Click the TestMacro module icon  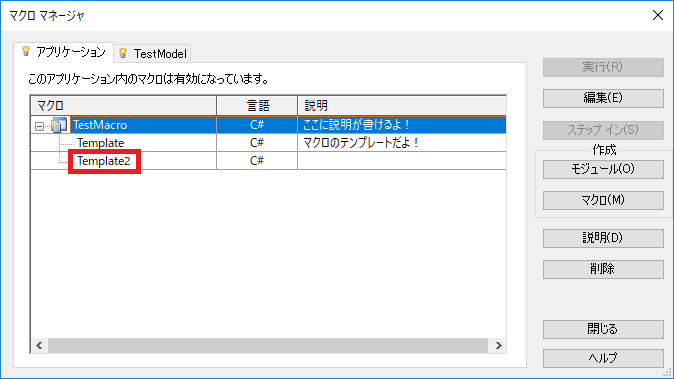point(59,125)
